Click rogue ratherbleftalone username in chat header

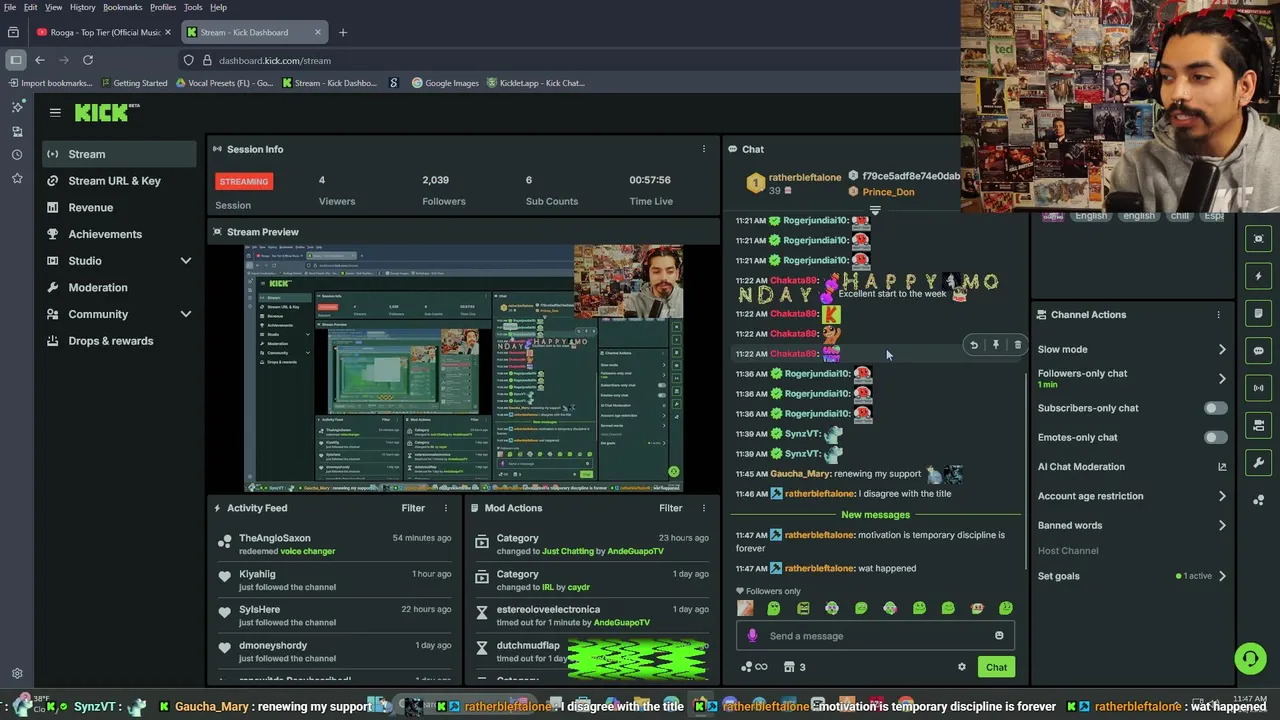coord(804,177)
